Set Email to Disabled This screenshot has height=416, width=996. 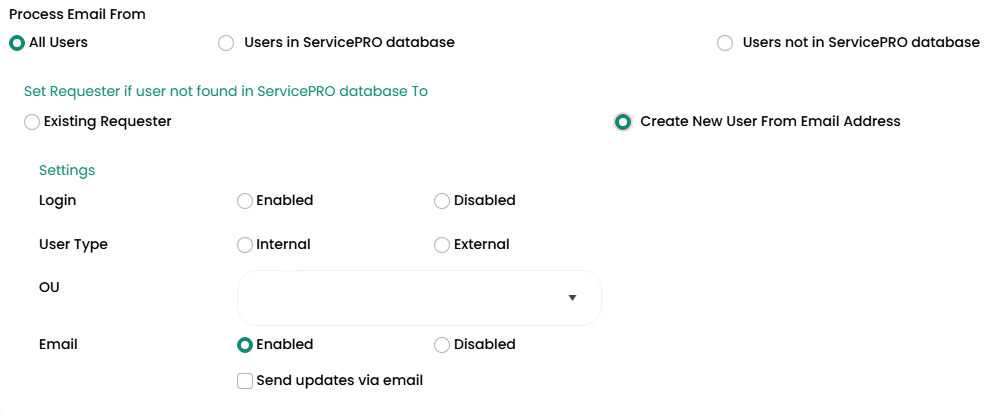pos(442,345)
